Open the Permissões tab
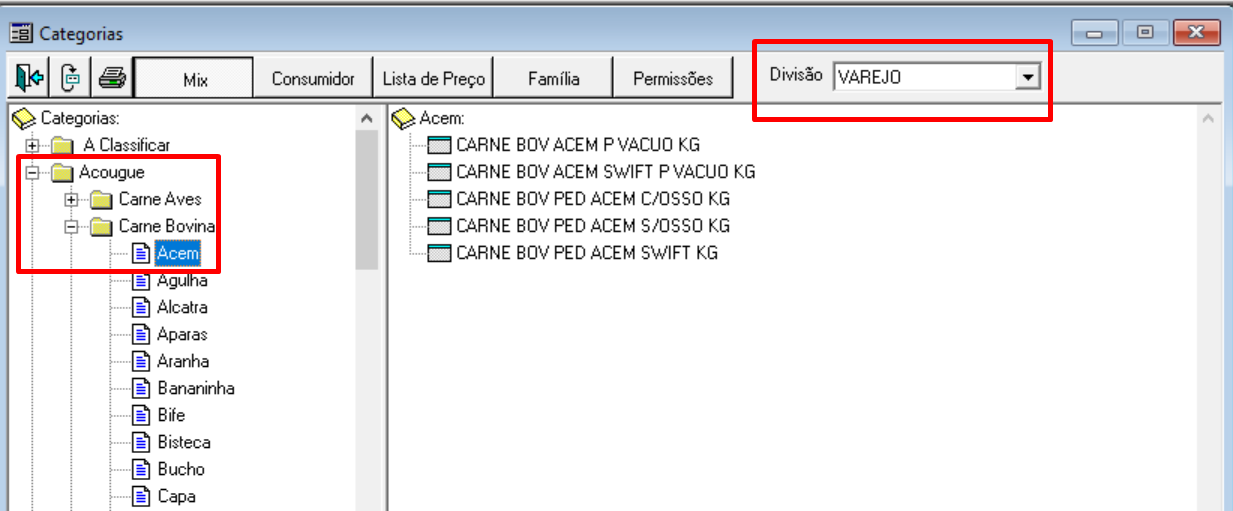Viewport: 1233px width, 511px height. (x=673, y=78)
